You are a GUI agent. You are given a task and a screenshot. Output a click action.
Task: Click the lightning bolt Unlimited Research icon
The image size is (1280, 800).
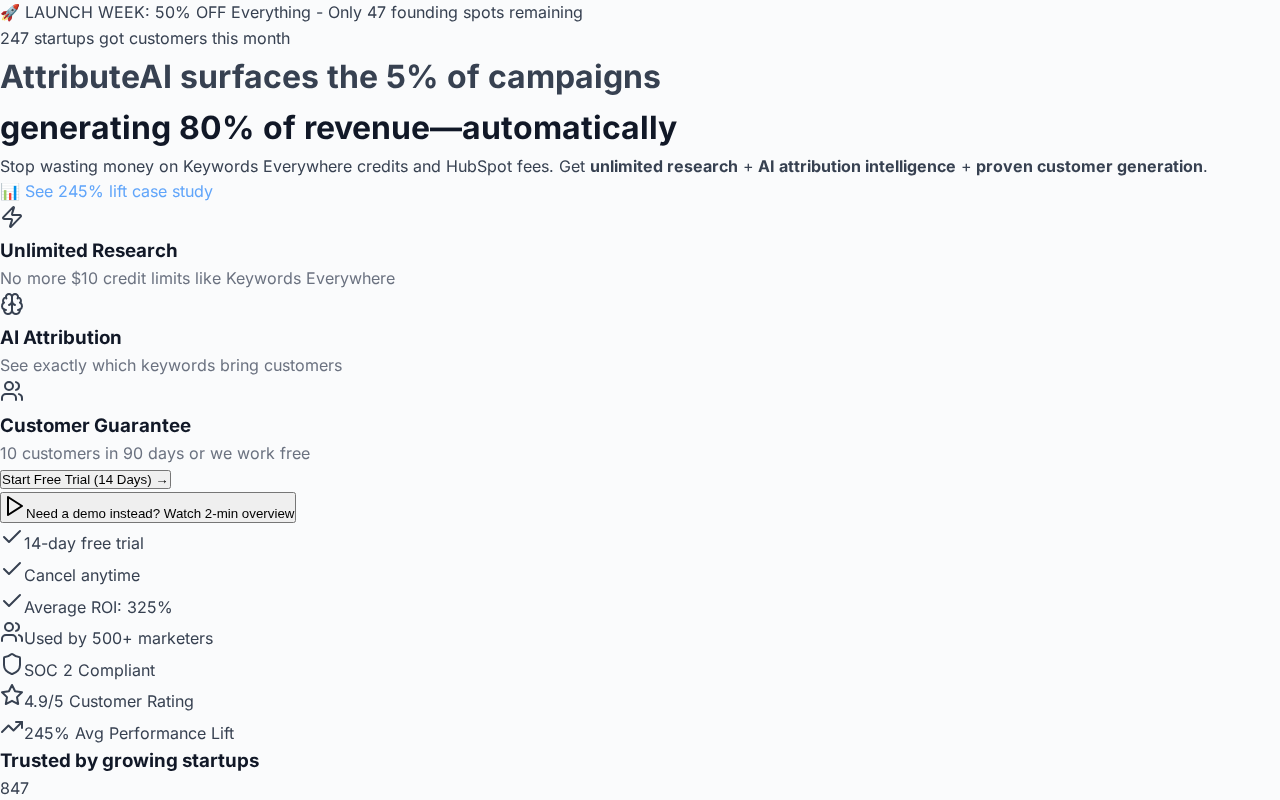tap(12, 217)
